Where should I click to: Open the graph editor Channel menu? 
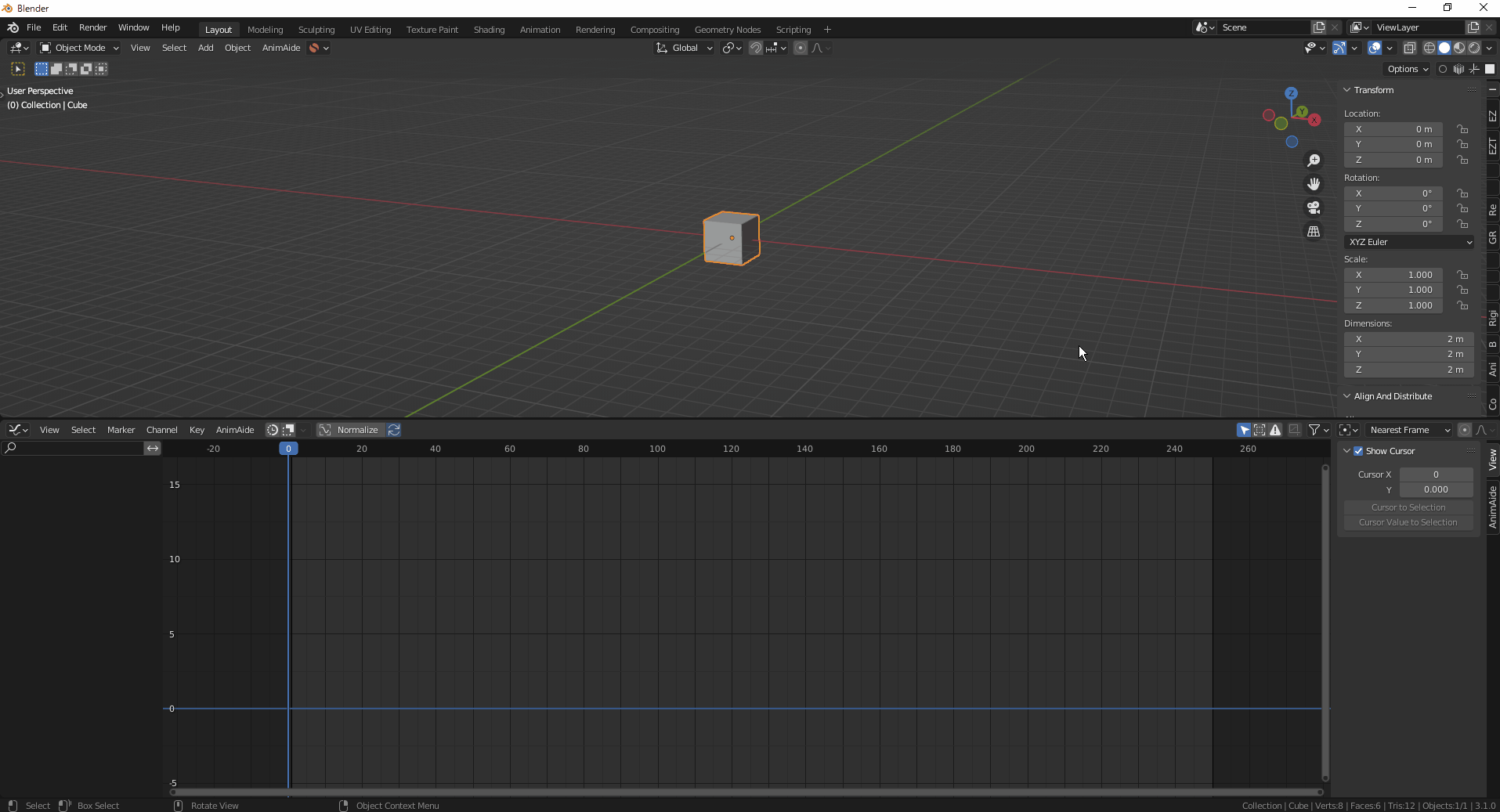coord(162,430)
